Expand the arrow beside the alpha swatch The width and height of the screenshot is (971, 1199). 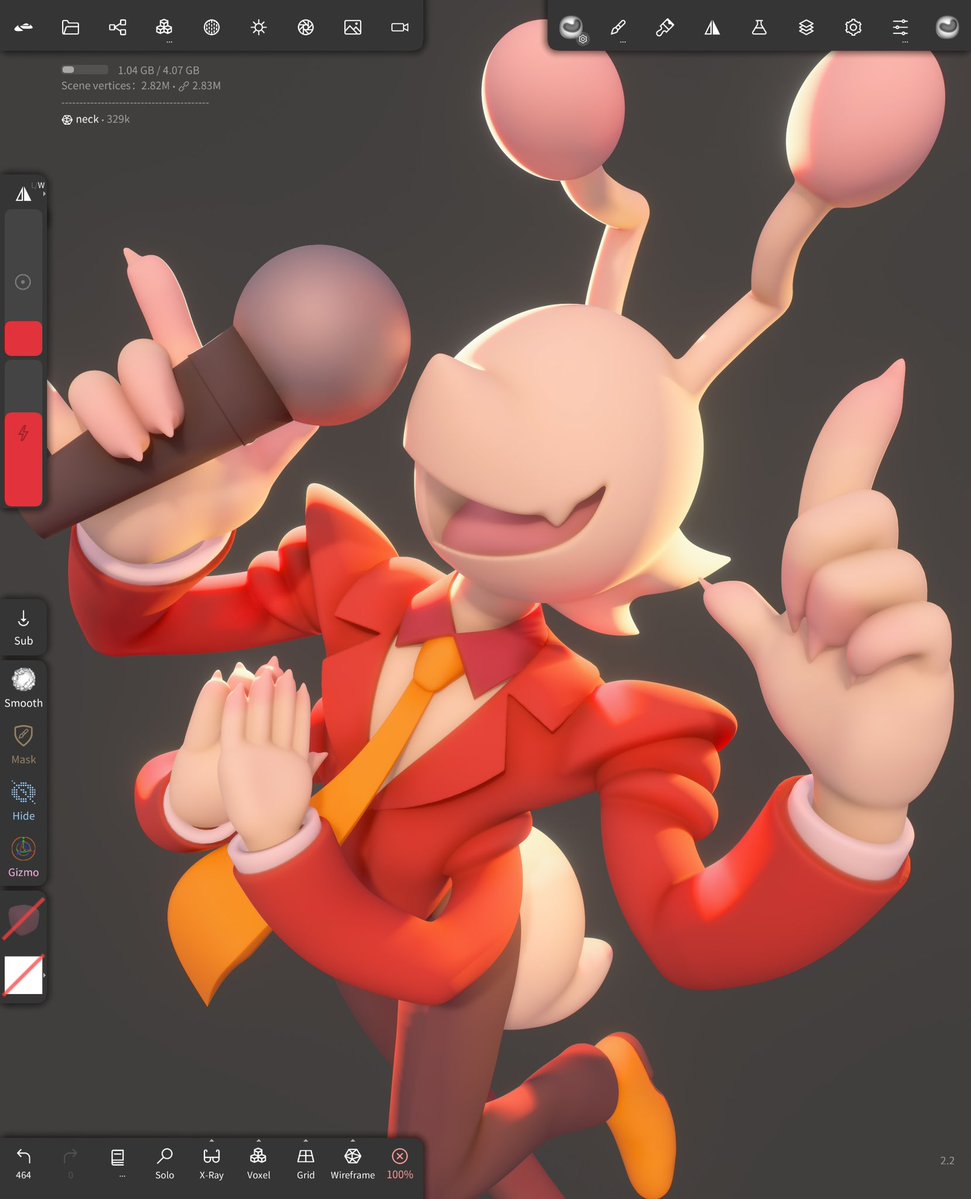point(44,975)
